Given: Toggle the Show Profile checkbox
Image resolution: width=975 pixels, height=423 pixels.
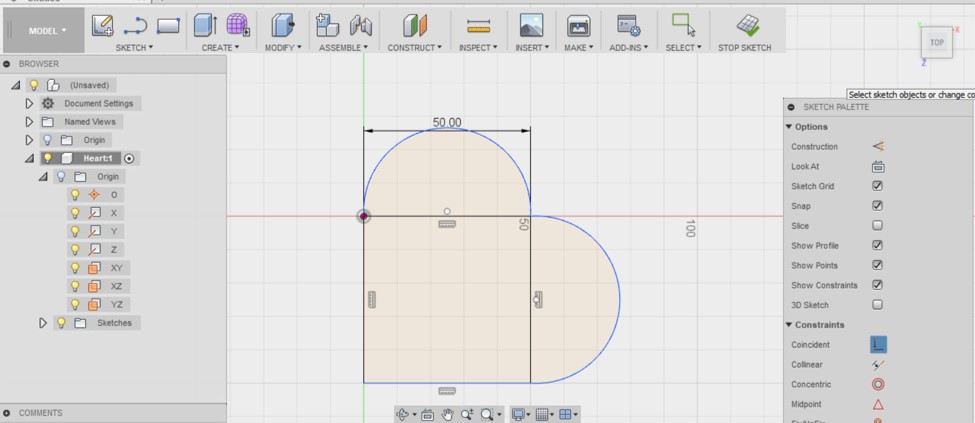Looking at the screenshot, I should (877, 246).
